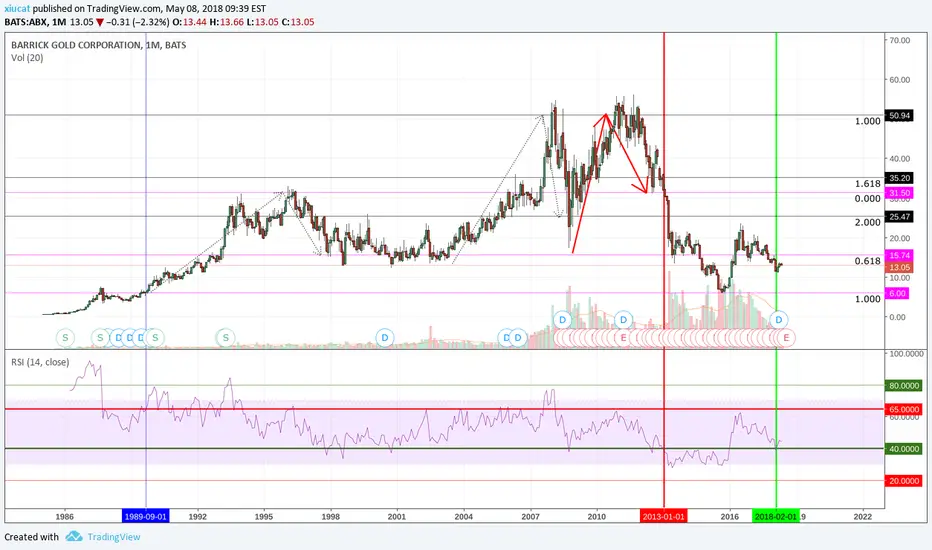The image size is (932, 550).
Task: Click the magenta 31.50 price label
Action: click(899, 193)
